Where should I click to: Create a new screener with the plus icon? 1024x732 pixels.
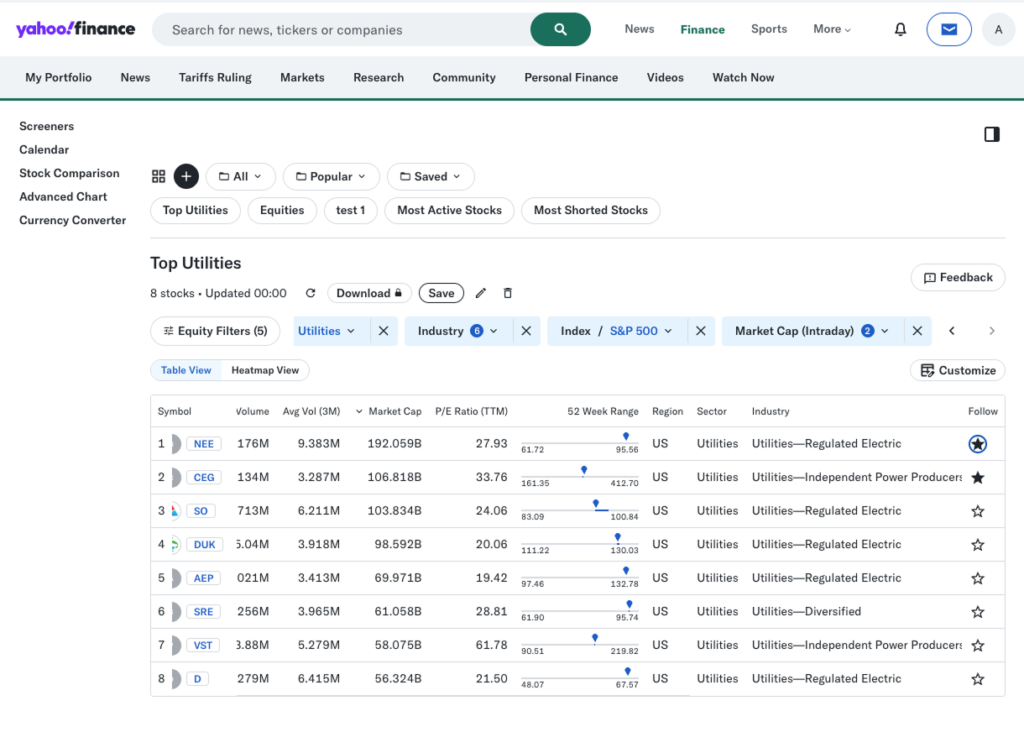tap(186, 176)
